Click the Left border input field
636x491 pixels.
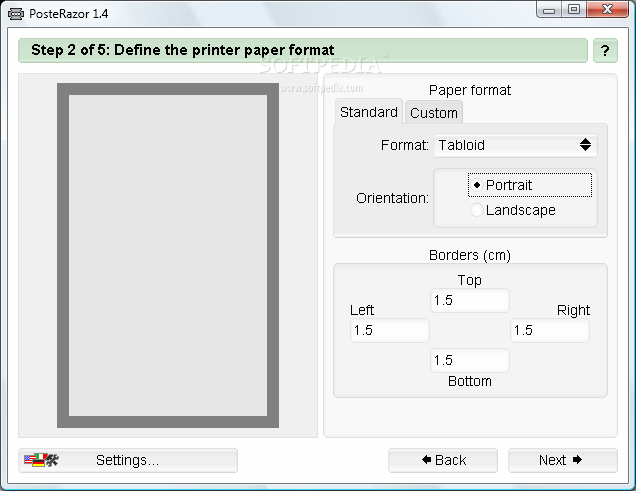tap(390, 330)
